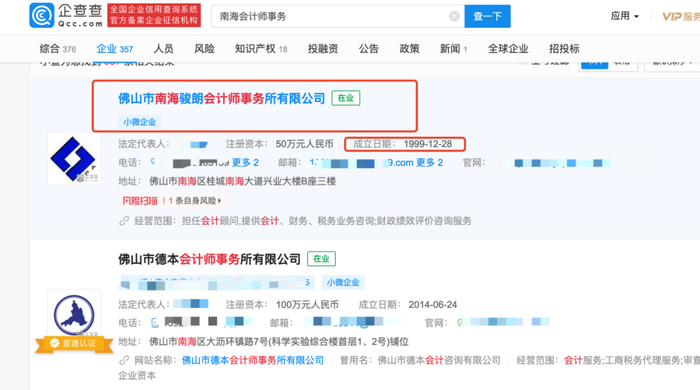
Task: Switch to the 全球企业 tab
Action: 508,49
